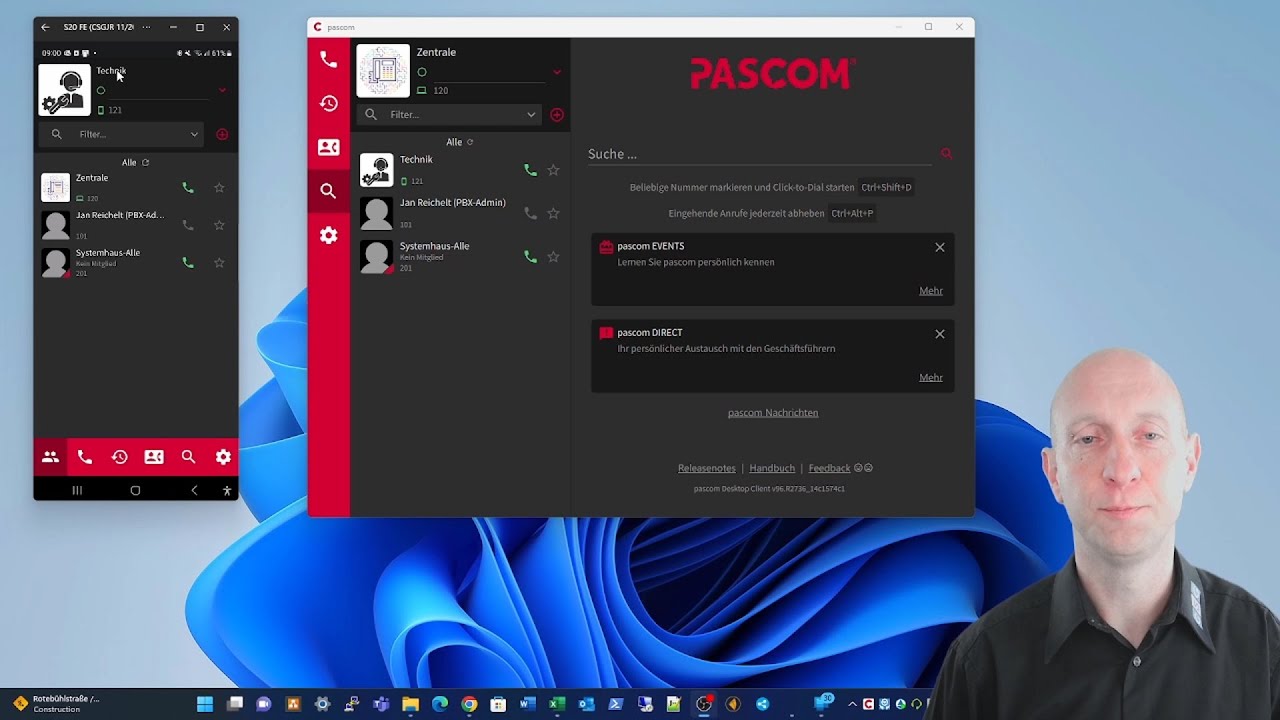This screenshot has height=720, width=1280.
Task: Call Jan Reichelt in desktop contact list
Action: tap(530, 213)
